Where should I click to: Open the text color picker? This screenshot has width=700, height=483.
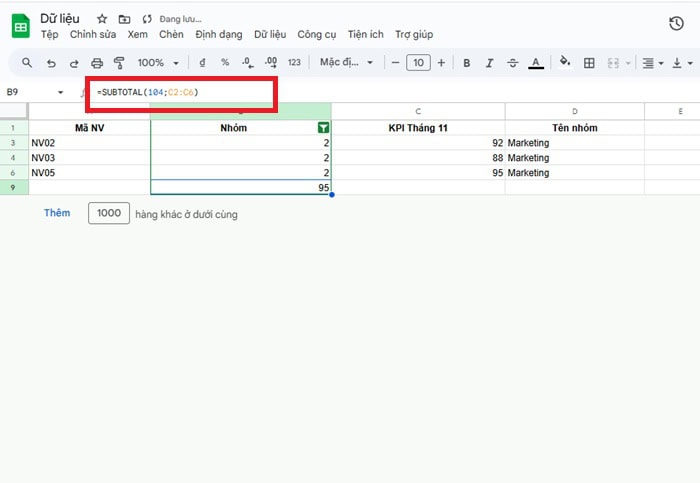(x=536, y=63)
